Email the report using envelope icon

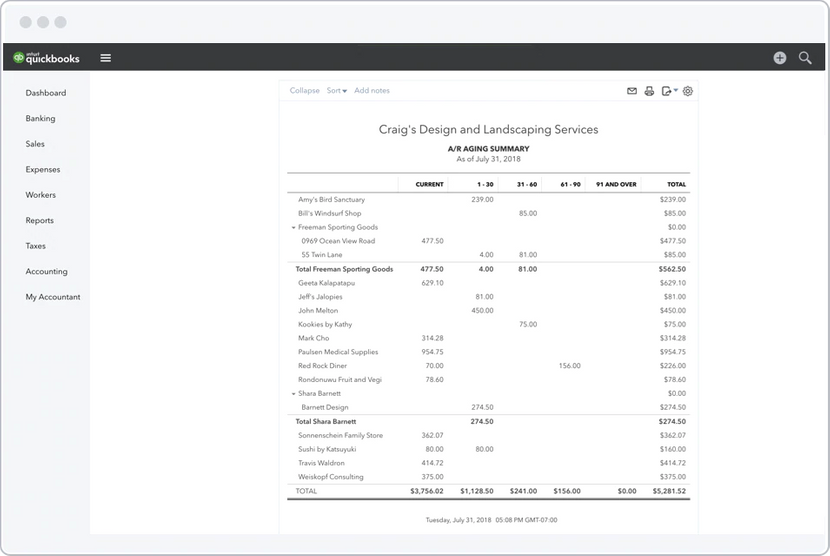click(x=632, y=91)
